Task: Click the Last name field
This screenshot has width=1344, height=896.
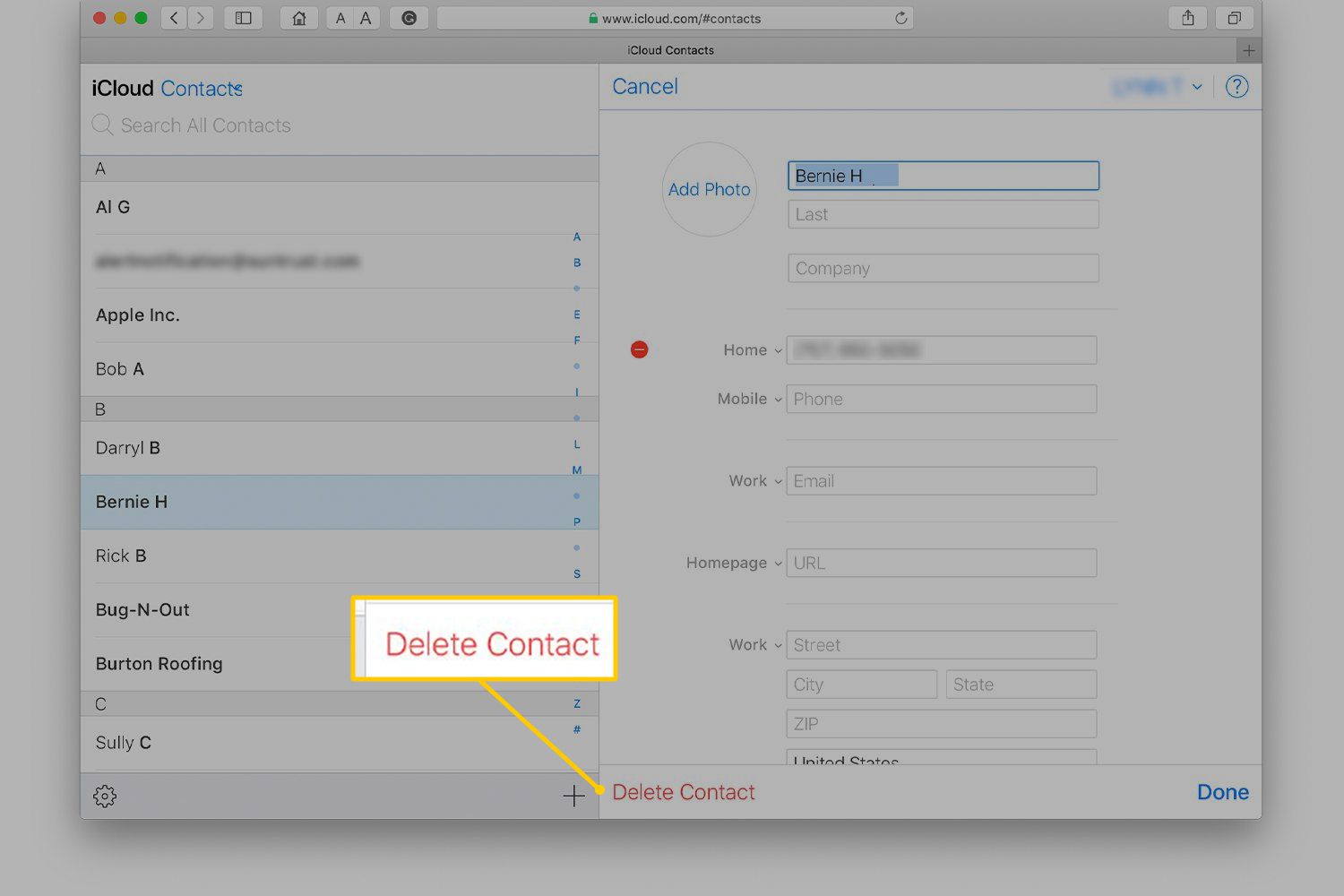Action: pos(943,214)
